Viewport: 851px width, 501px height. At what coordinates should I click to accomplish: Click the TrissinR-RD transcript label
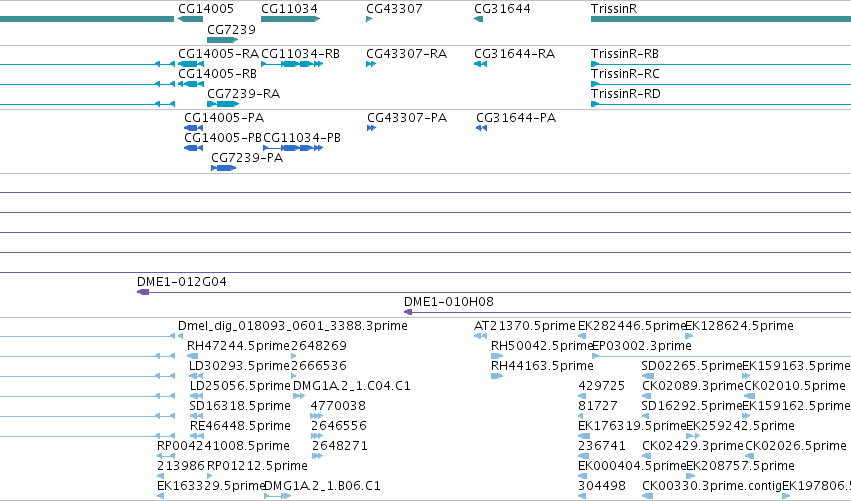coord(626,94)
